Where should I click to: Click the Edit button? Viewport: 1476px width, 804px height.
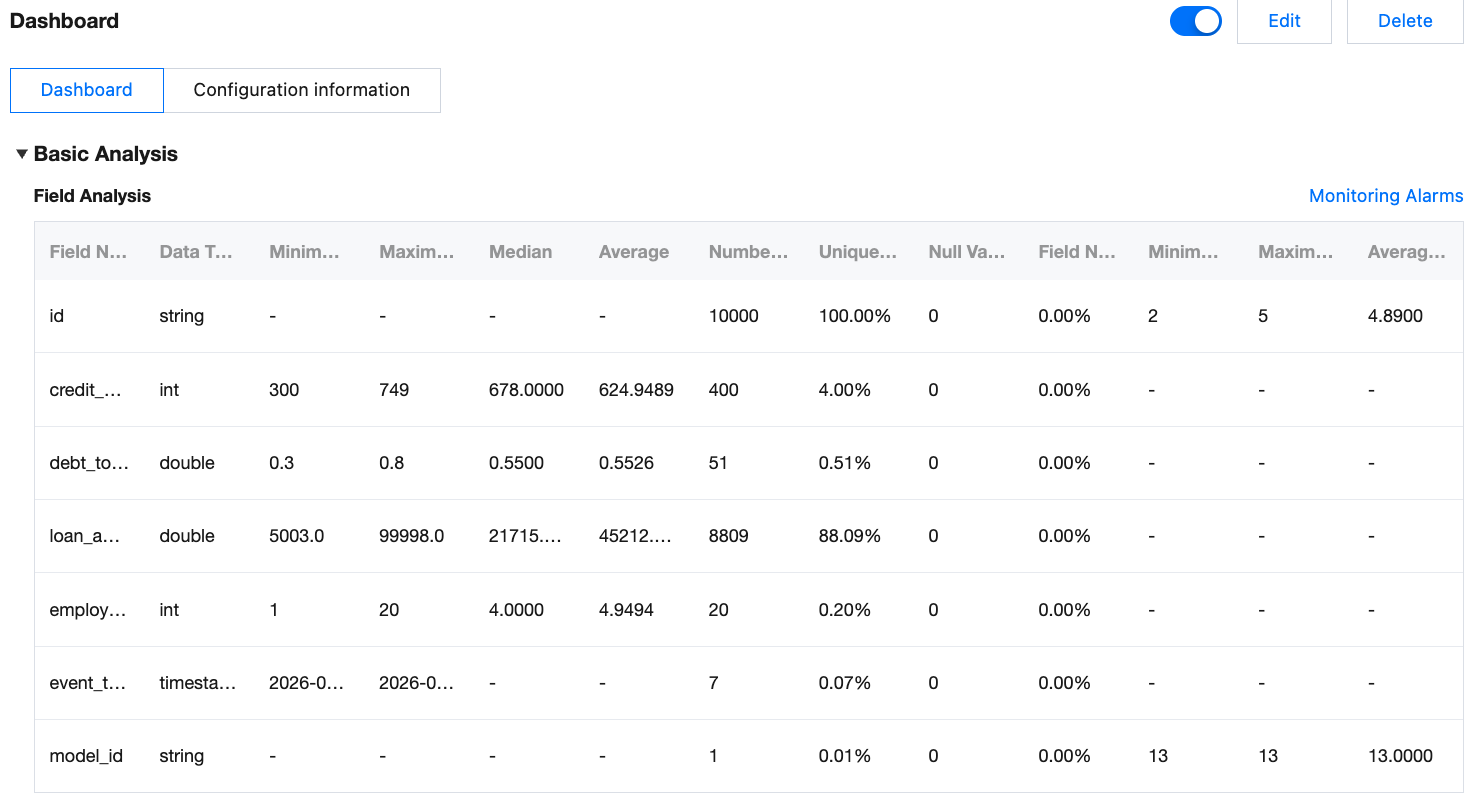click(x=1284, y=21)
